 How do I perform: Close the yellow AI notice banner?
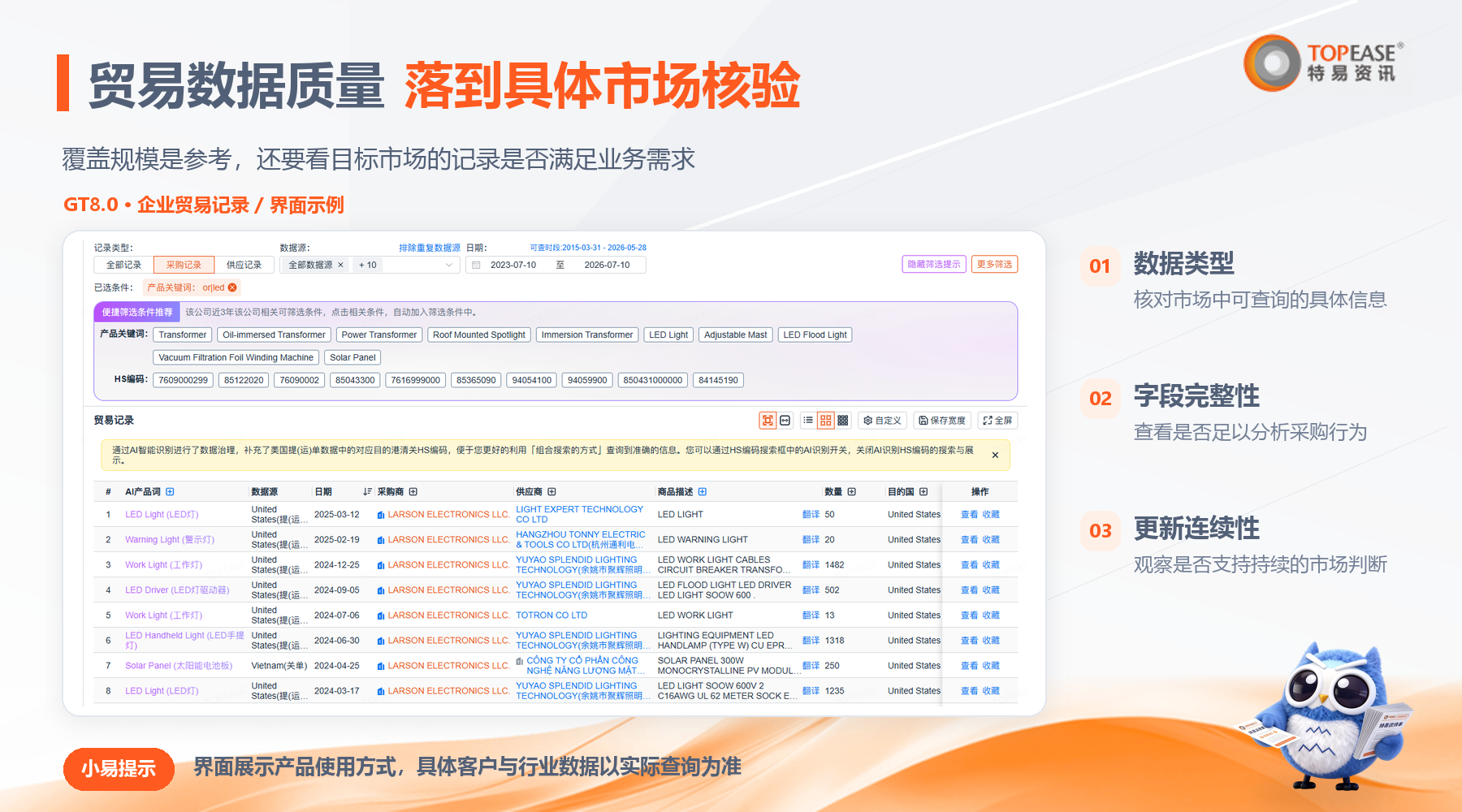[995, 456]
